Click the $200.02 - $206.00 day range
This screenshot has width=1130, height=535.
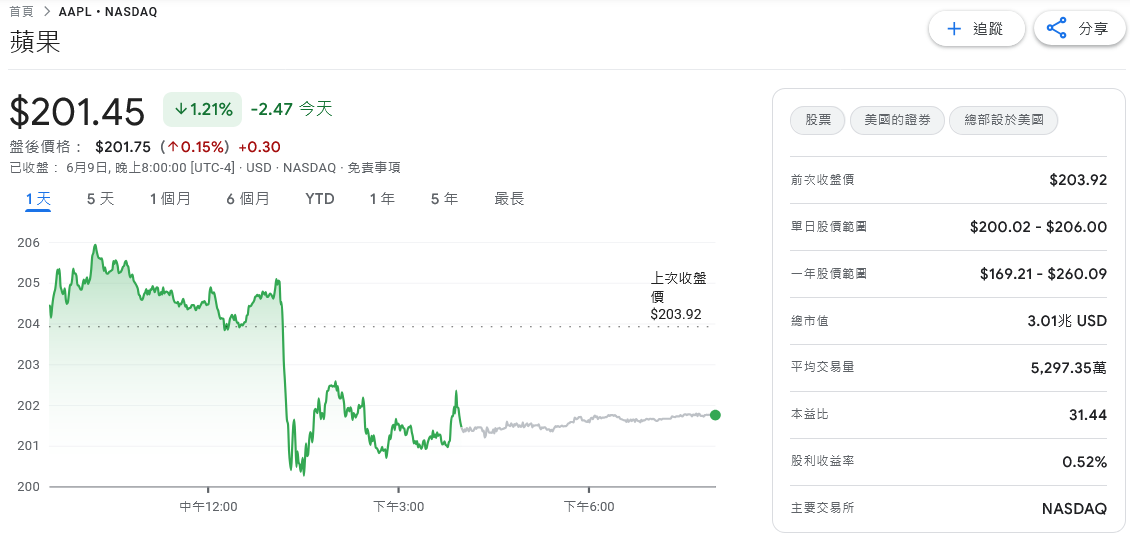click(1038, 227)
